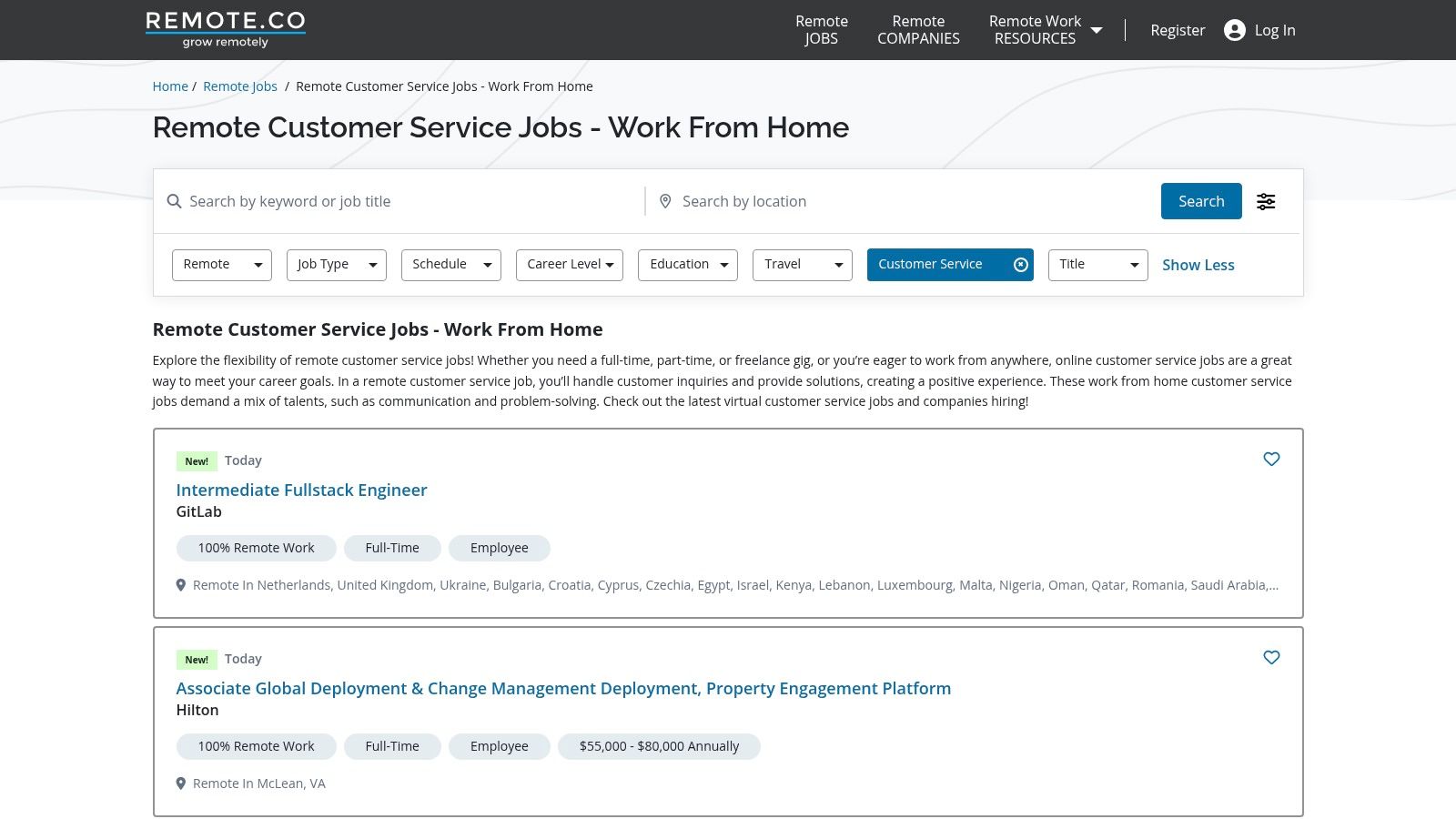Click the Show Less link
The image size is (1456, 819).
[x=1198, y=265]
